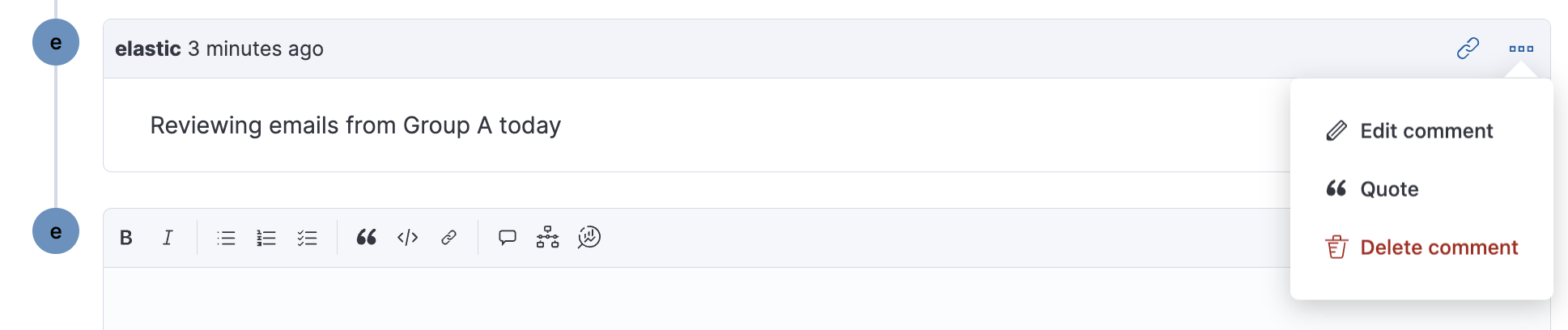Insert a hyperlink in the editor
The image size is (1568, 330).
[x=448, y=238]
